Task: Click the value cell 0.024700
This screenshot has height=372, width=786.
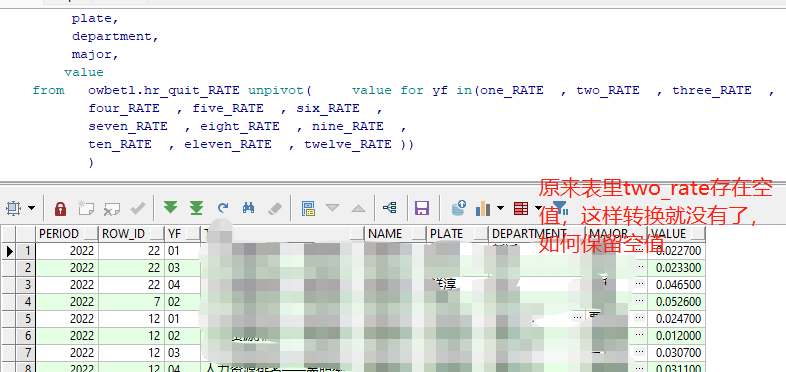Action: (x=676, y=318)
